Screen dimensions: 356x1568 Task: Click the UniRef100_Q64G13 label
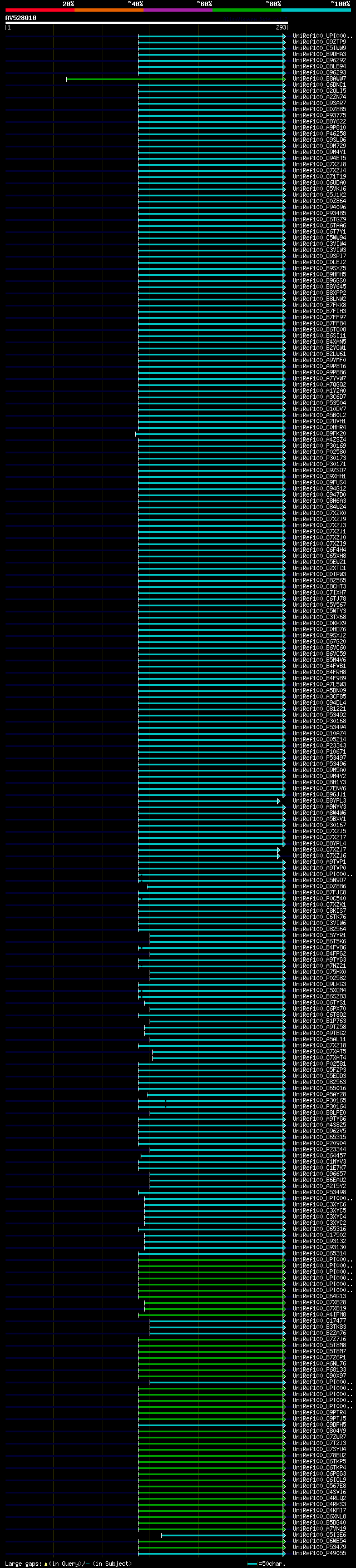[x=319, y=1297]
